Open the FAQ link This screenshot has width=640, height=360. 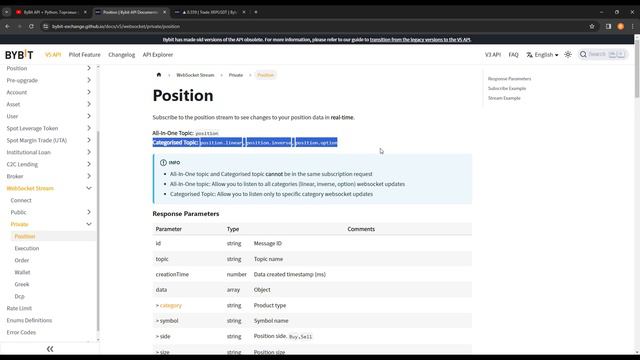tap(513, 55)
